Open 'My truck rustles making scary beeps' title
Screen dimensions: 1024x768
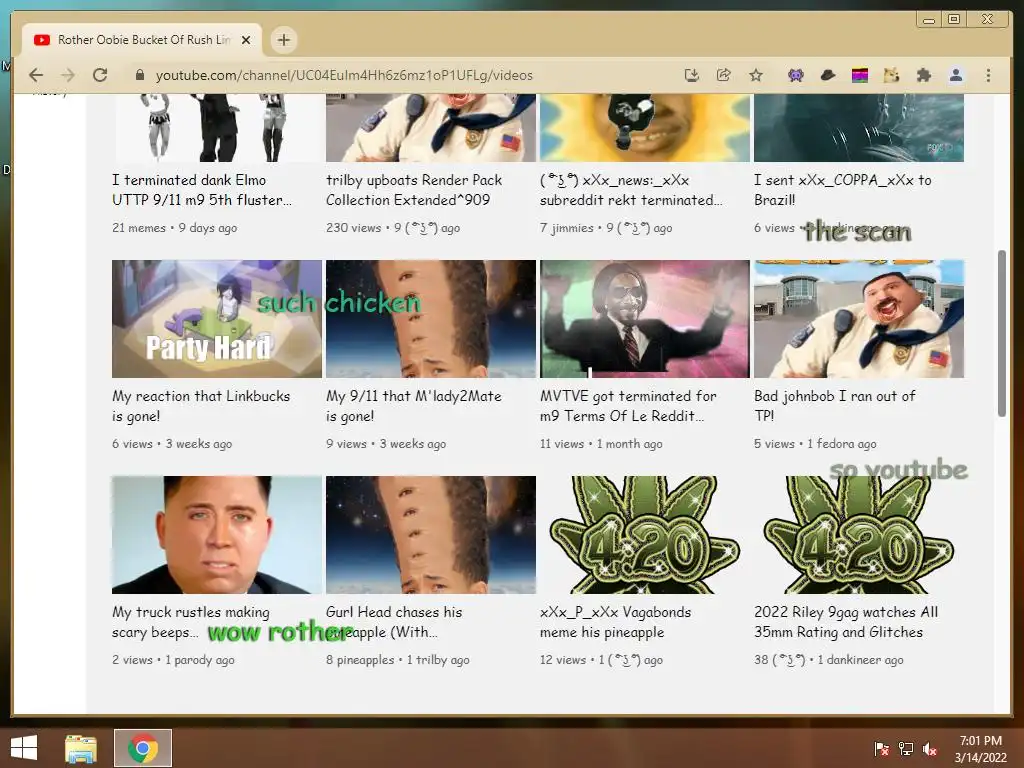tap(191, 622)
